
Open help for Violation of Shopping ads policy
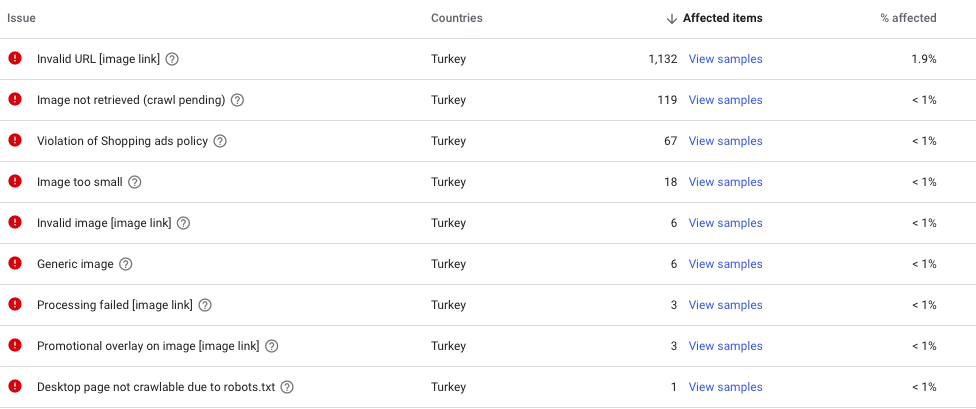220,141
